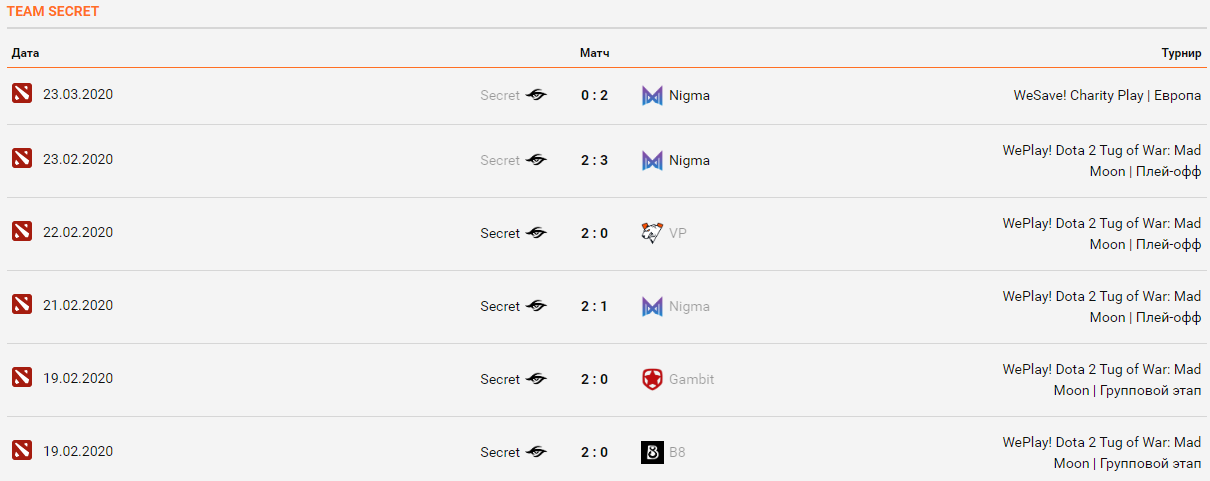Open the 2 : 3 score match page

click(594, 160)
